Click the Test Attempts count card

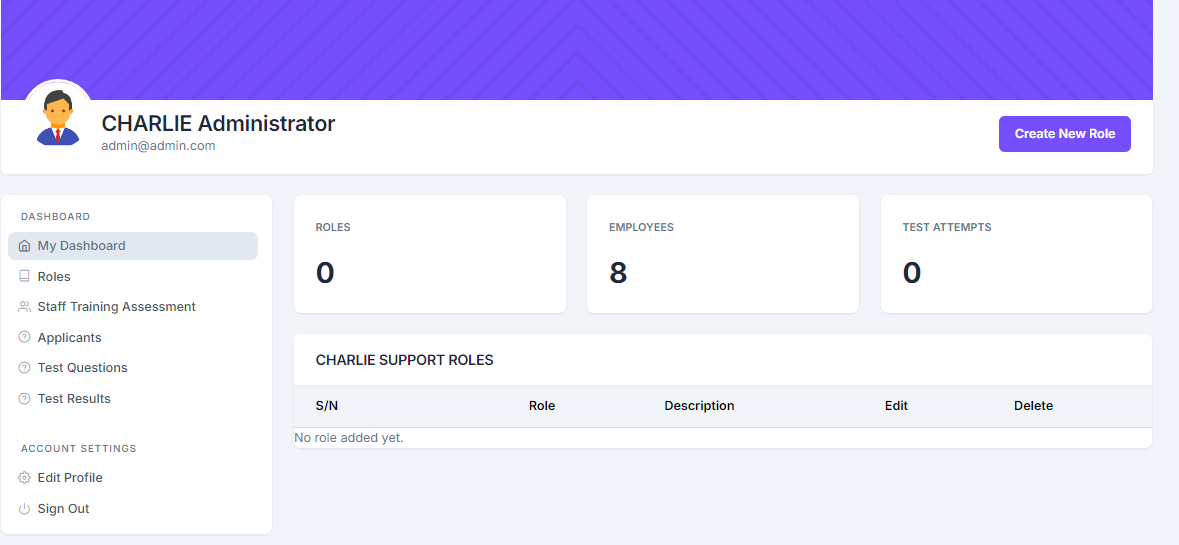[x=1016, y=254]
